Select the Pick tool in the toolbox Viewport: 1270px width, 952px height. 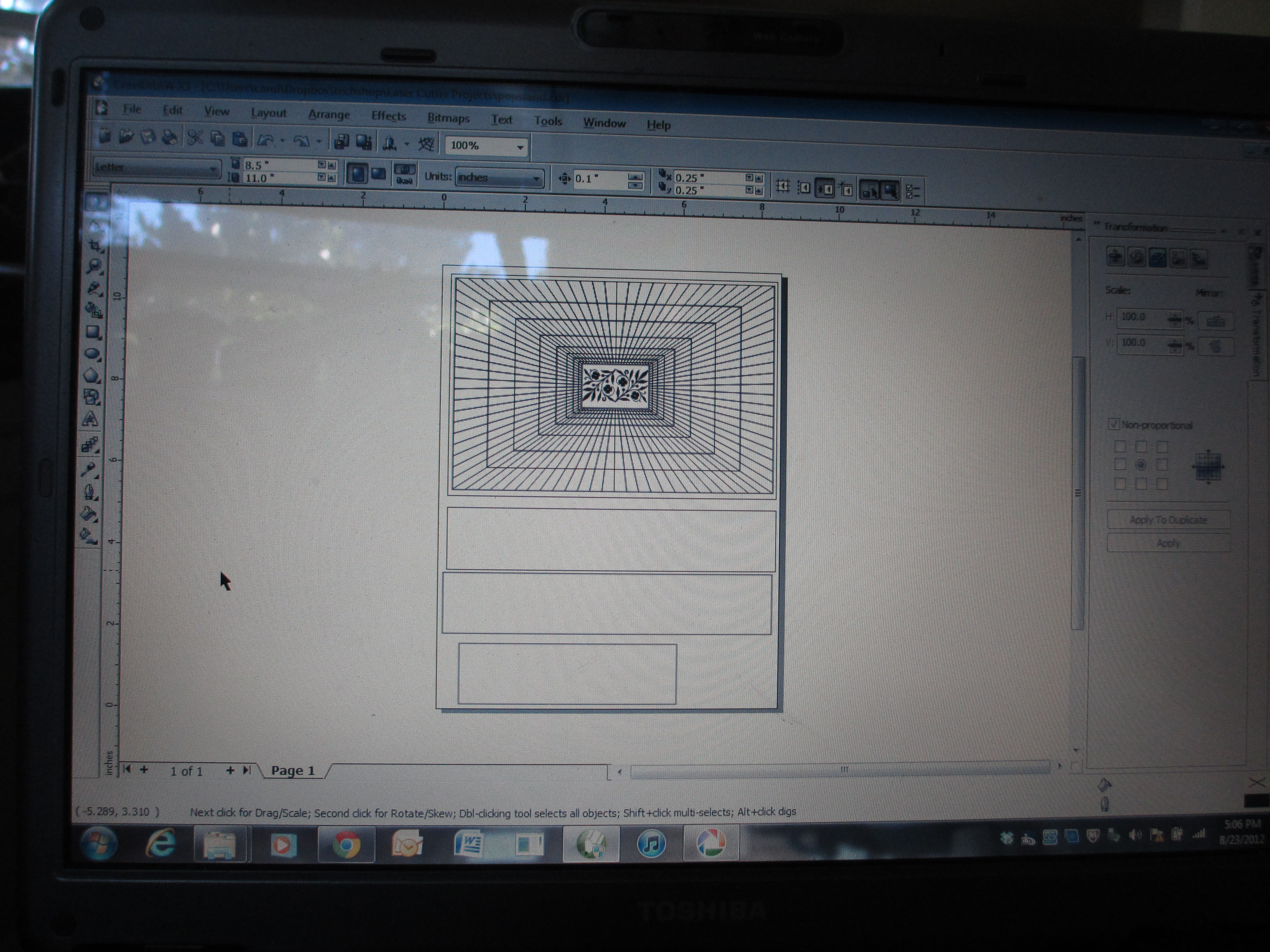[96, 202]
